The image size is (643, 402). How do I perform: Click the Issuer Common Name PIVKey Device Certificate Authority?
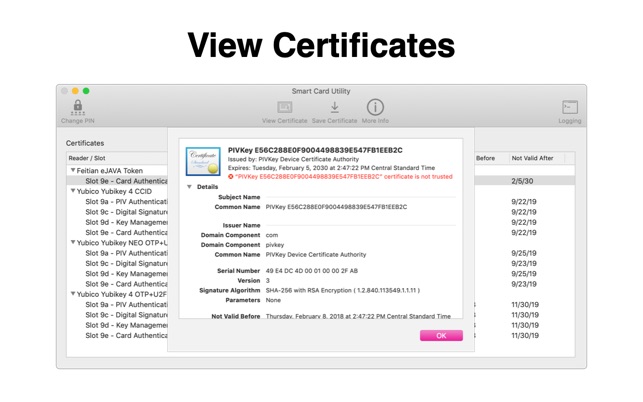pos(316,255)
